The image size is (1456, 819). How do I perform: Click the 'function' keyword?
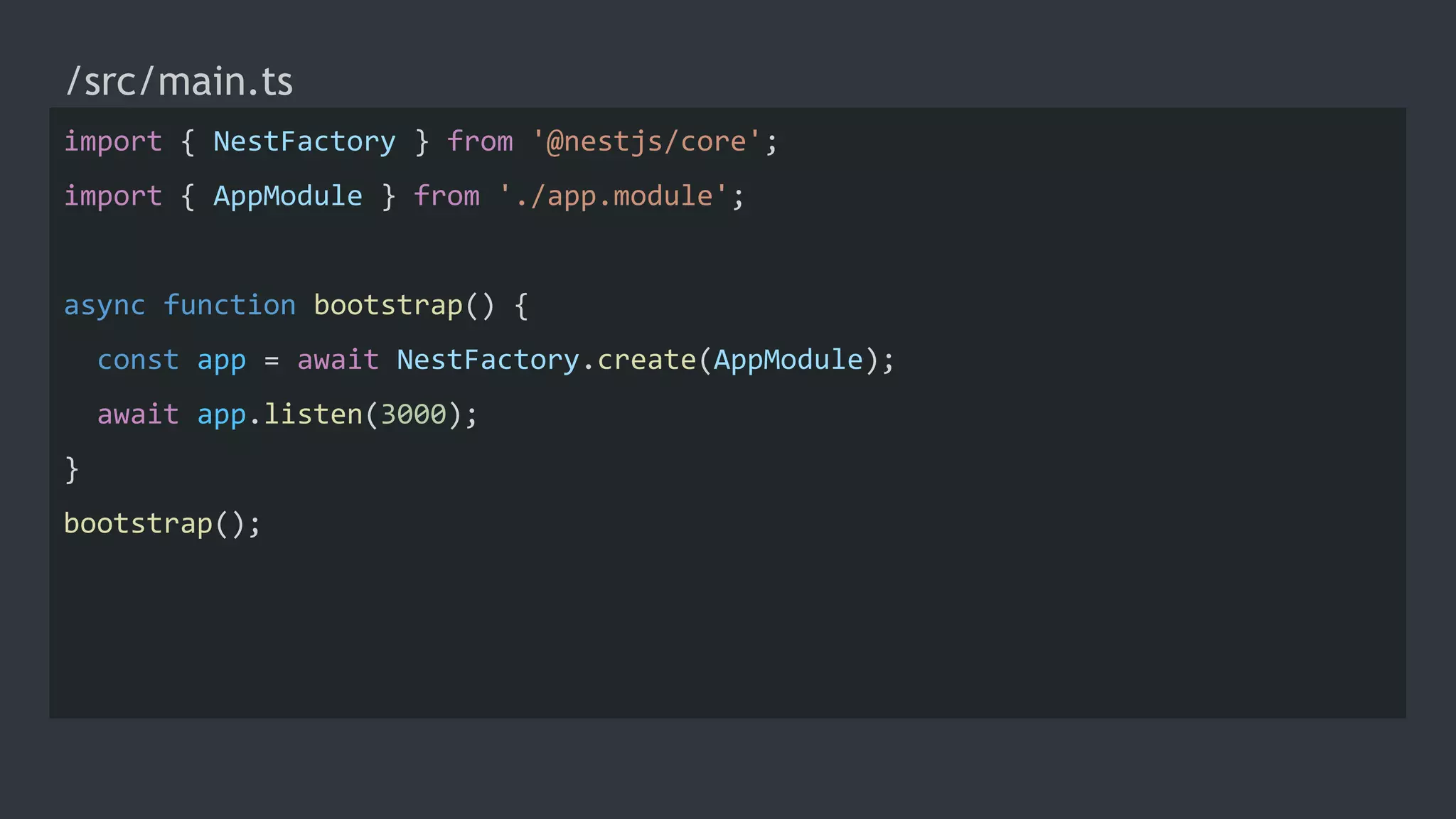(230, 306)
